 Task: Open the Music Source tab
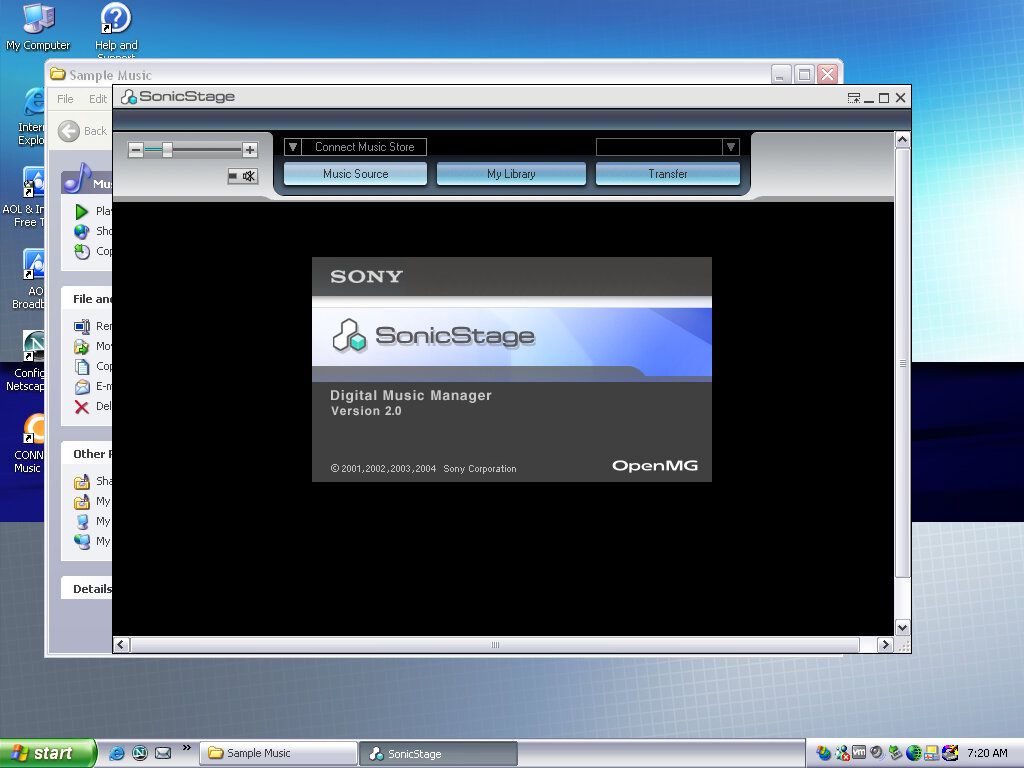[x=355, y=174]
